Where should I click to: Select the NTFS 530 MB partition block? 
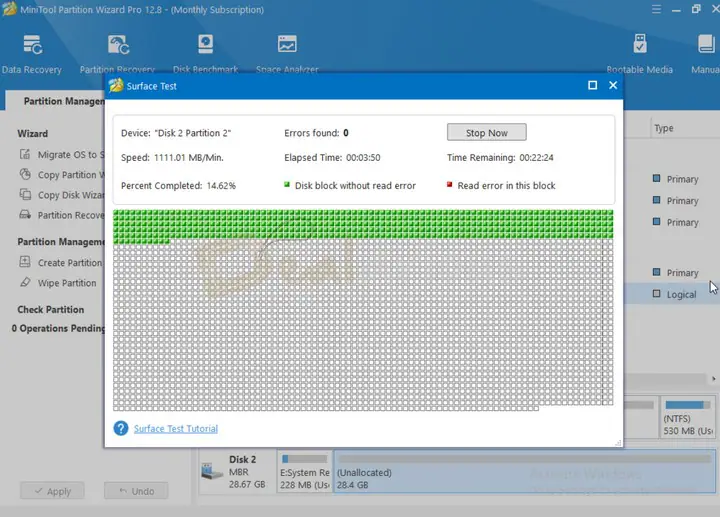click(687, 417)
